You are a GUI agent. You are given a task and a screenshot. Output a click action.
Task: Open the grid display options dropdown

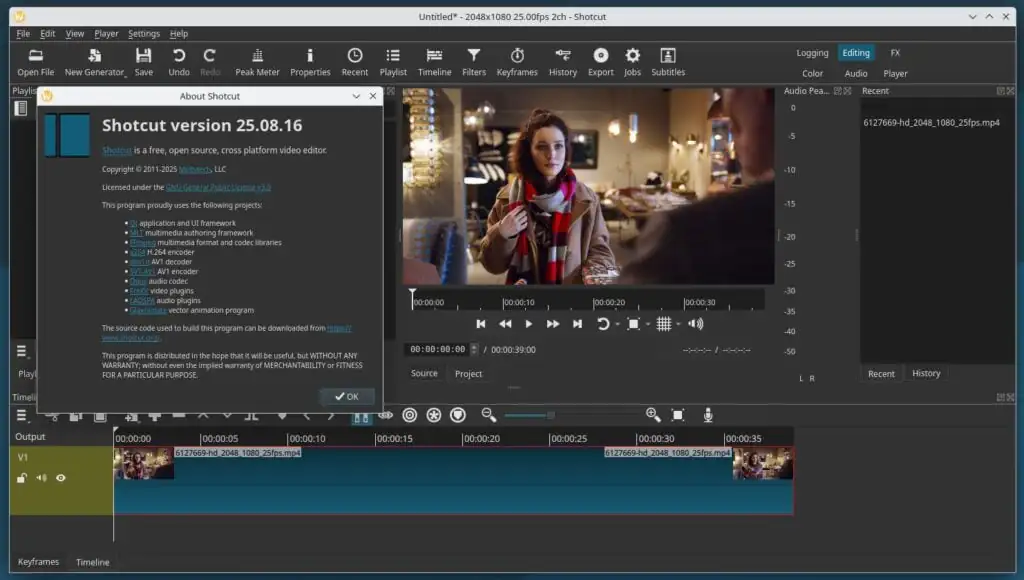pyautogui.click(x=678, y=324)
